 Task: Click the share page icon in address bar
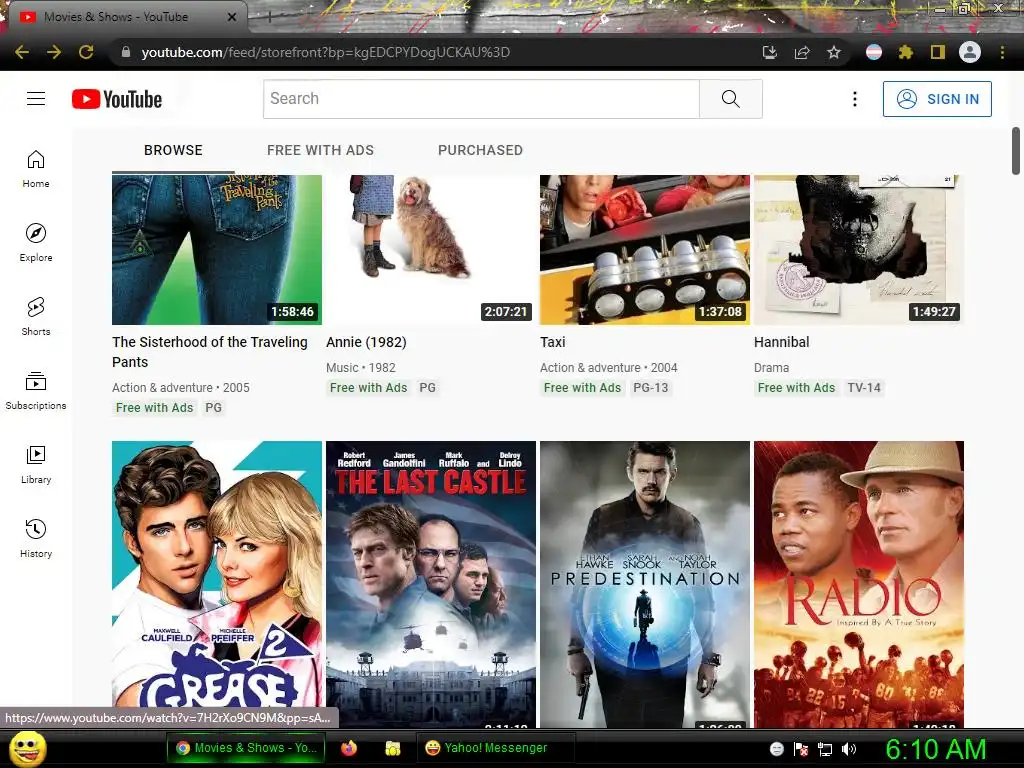click(x=802, y=52)
